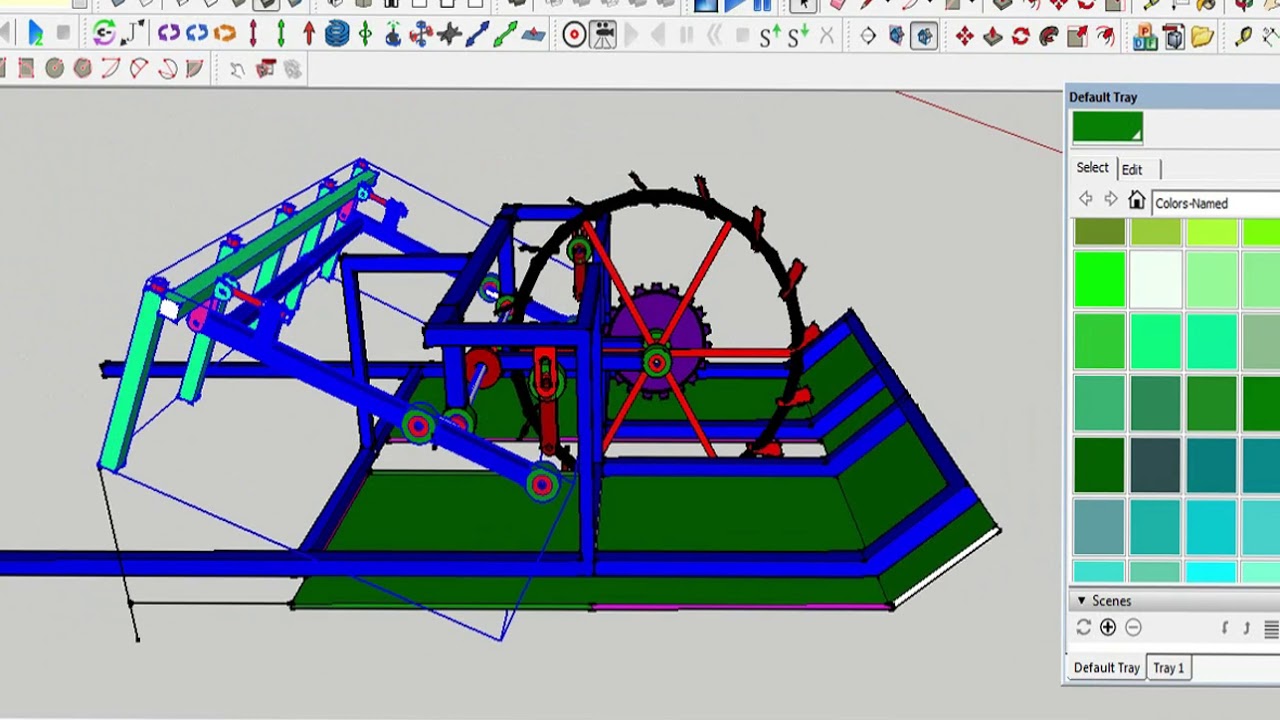Click the yellow folder icon

tap(1202, 37)
